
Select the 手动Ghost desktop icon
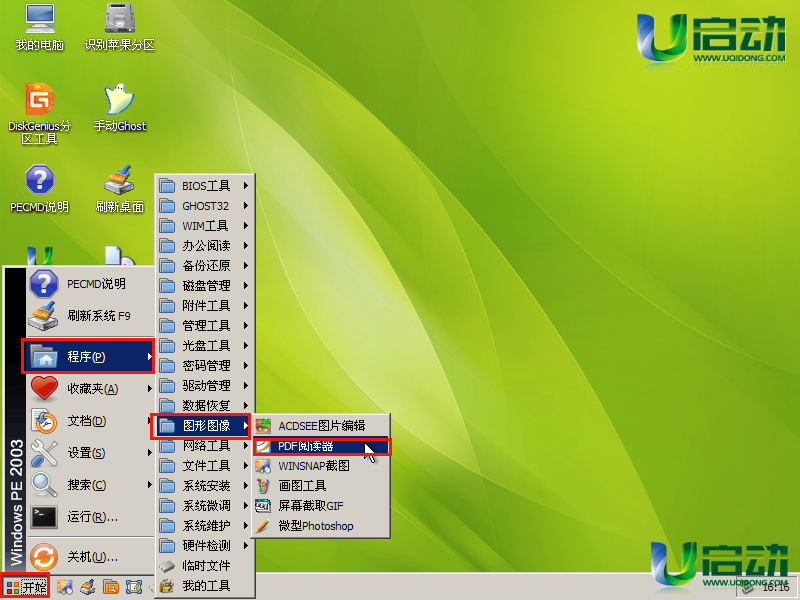[119, 108]
